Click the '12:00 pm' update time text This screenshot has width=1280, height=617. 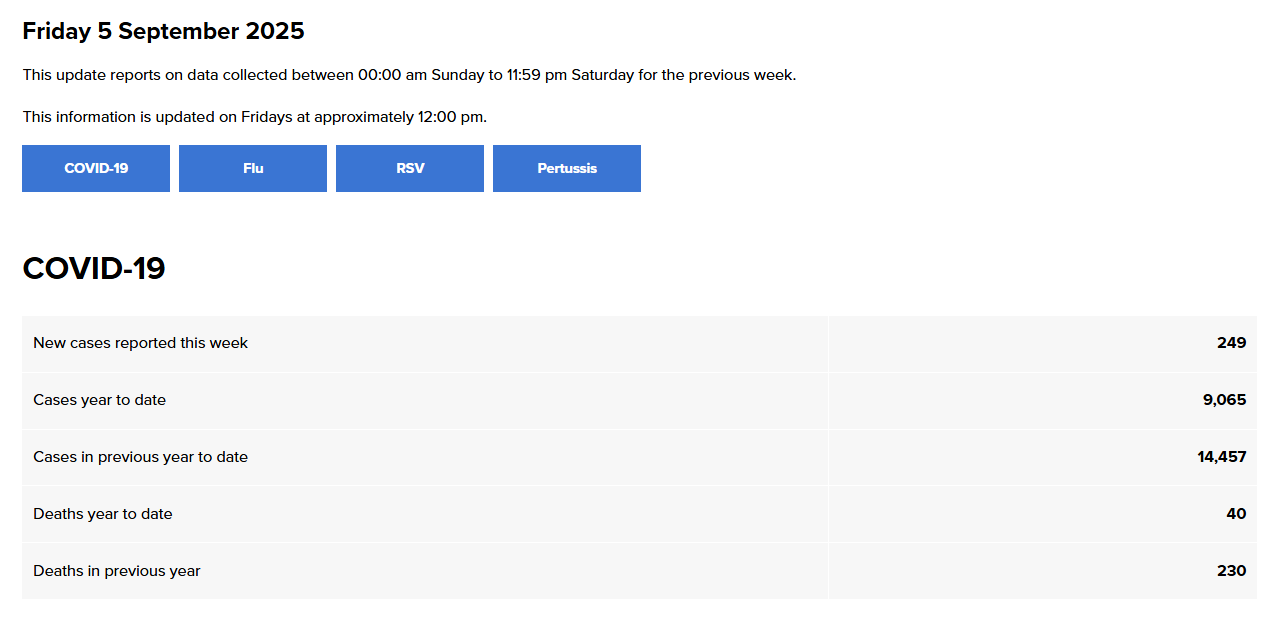click(450, 117)
